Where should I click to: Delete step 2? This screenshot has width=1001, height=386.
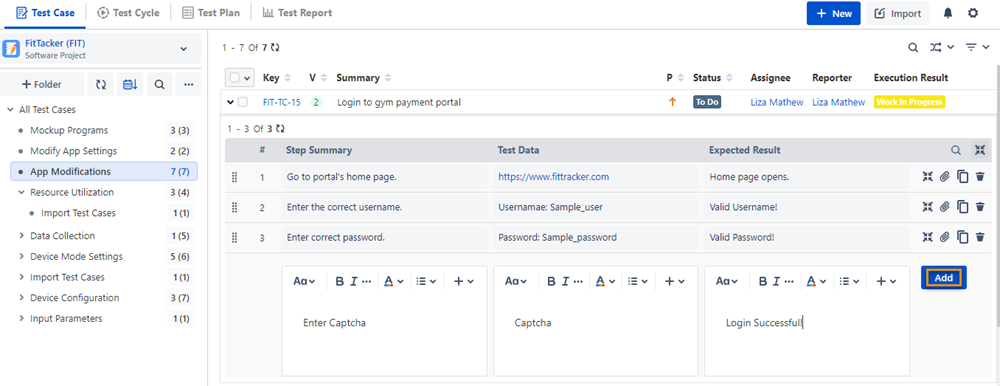point(980,207)
